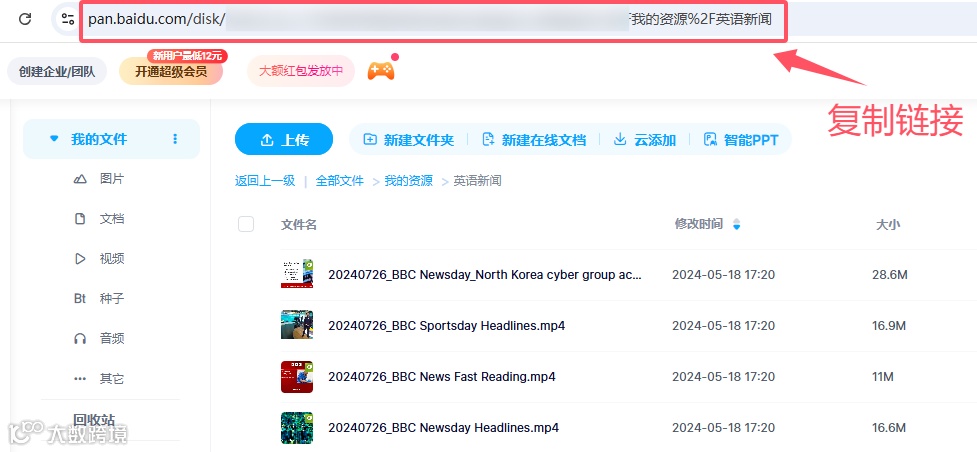Sort by the 大小 column header
Screen dimensions: 977x452
click(x=888, y=224)
